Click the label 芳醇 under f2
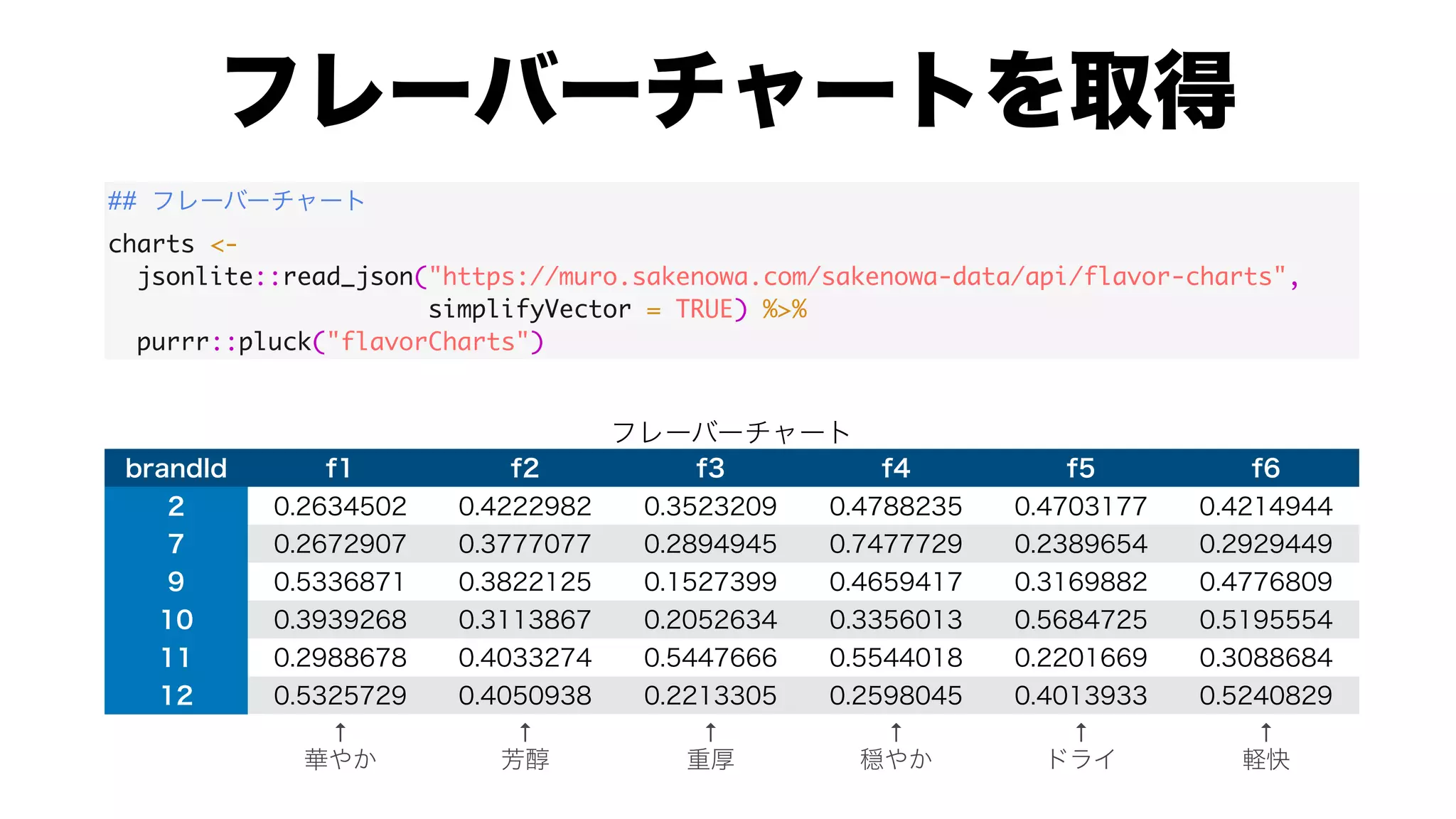This screenshot has height=819, width=1456. [525, 759]
